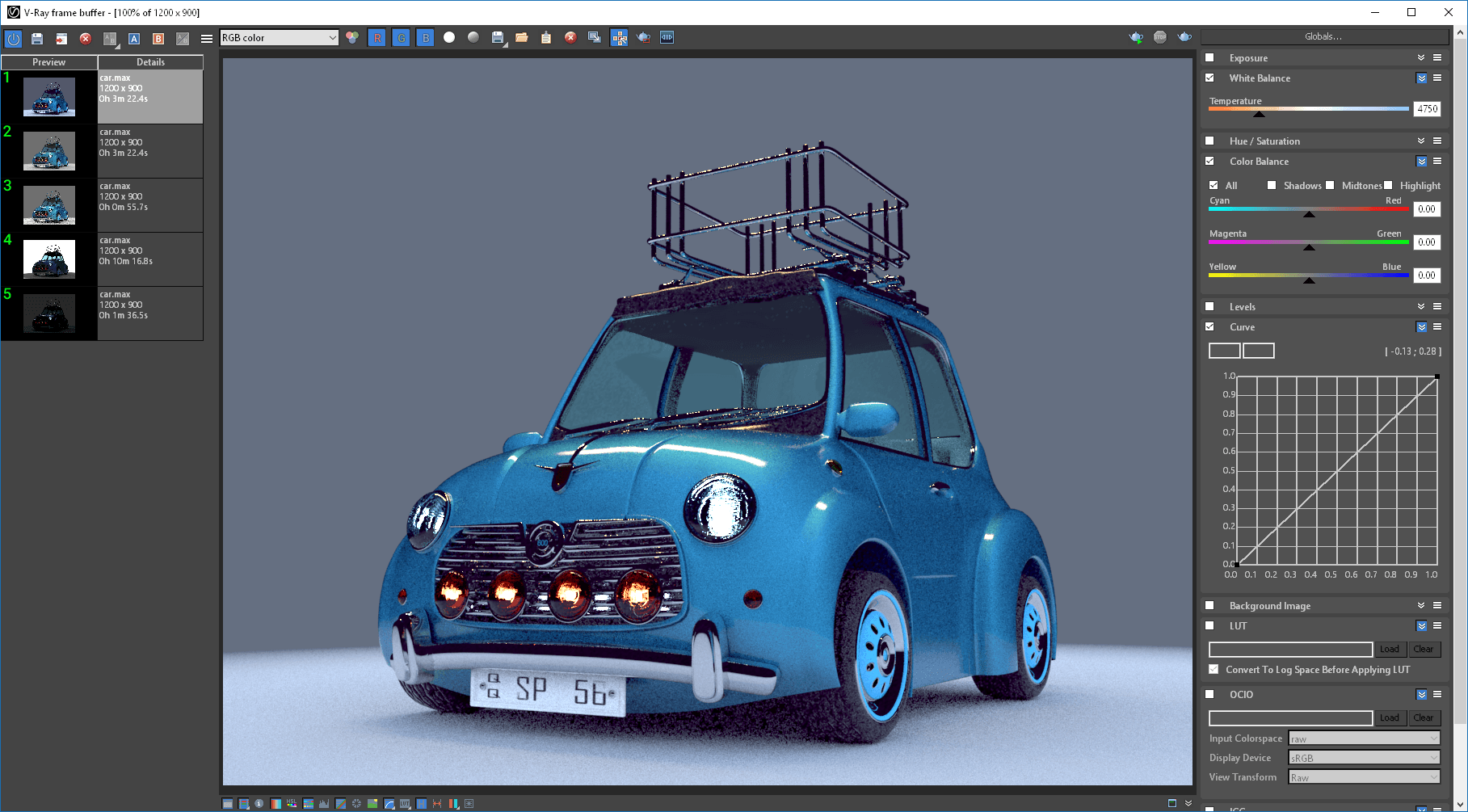Image resolution: width=1468 pixels, height=812 pixels.
Task: Check the Shadows option in Color Balance
Action: [1272, 185]
